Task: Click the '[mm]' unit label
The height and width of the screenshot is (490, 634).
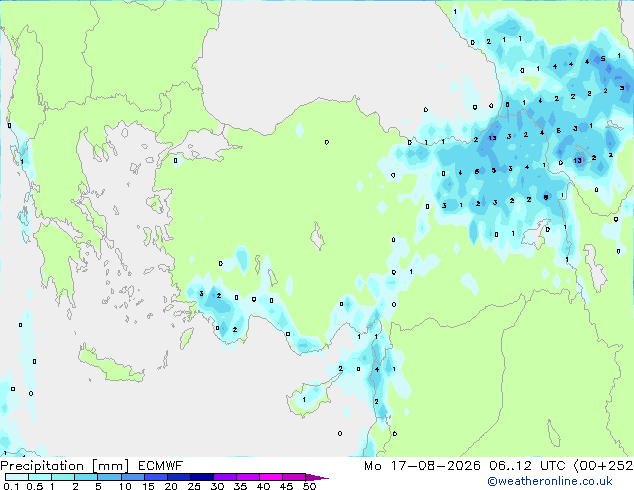Action: 110,466
